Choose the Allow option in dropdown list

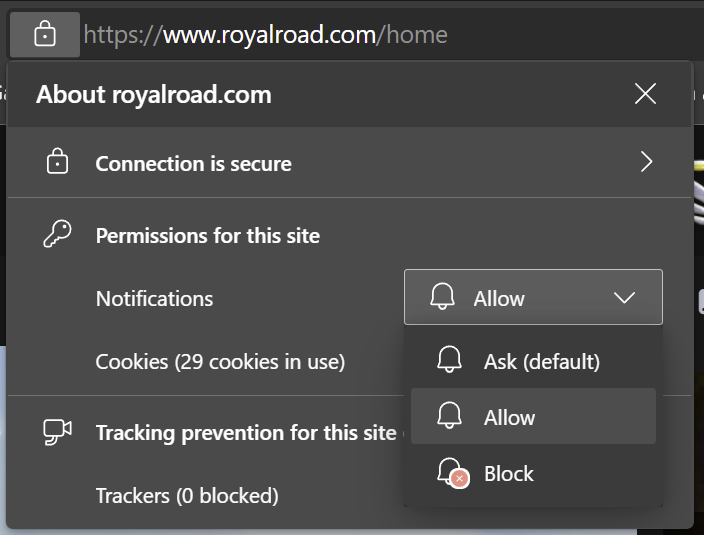pos(533,417)
